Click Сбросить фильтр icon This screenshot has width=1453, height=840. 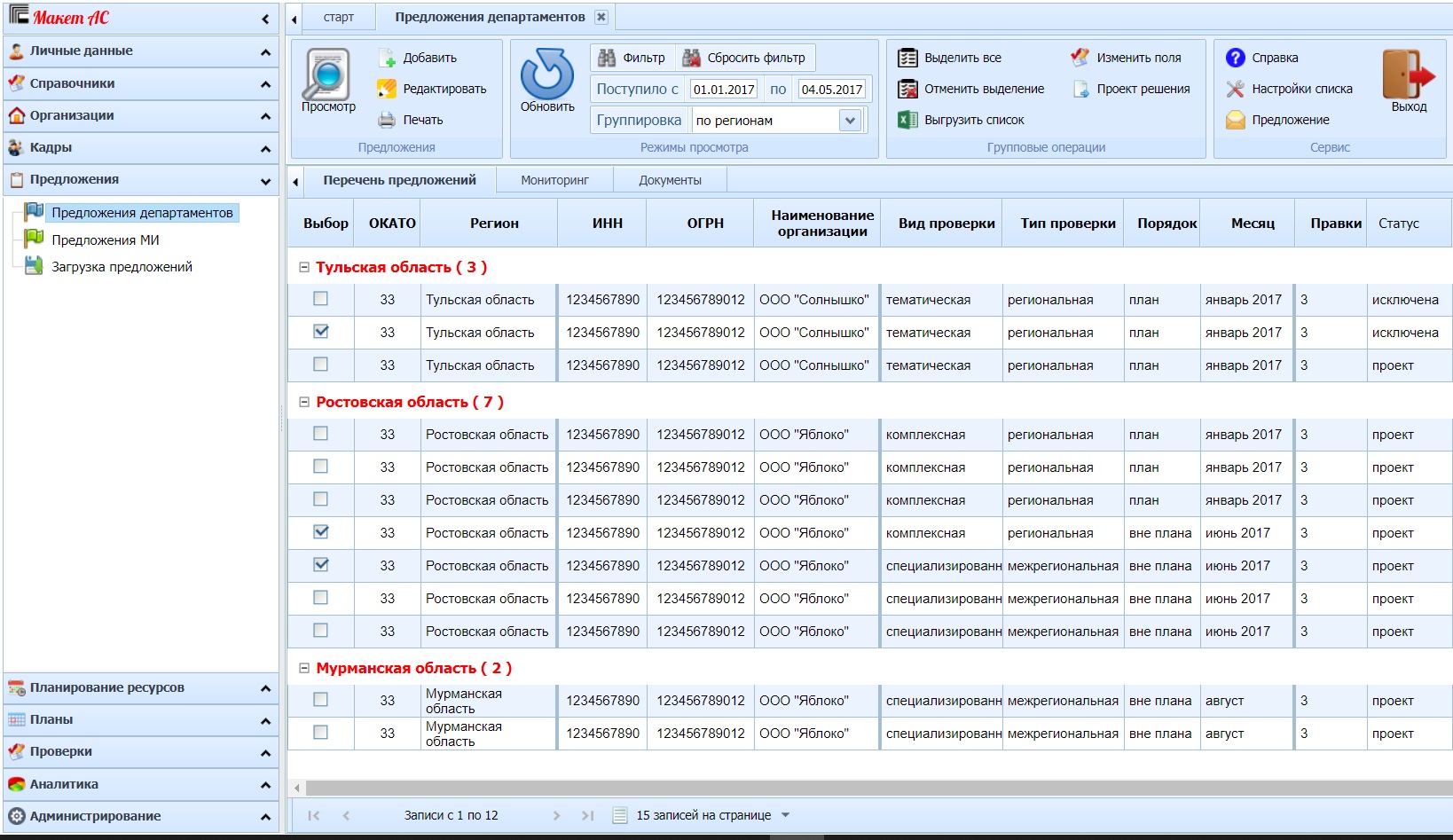tap(692, 58)
